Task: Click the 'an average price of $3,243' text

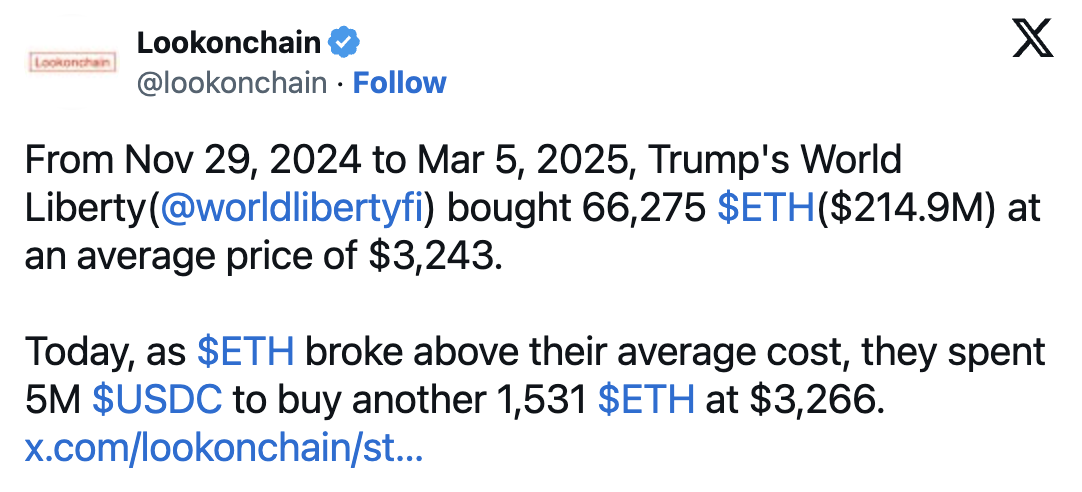Action: pyautogui.click(x=261, y=256)
